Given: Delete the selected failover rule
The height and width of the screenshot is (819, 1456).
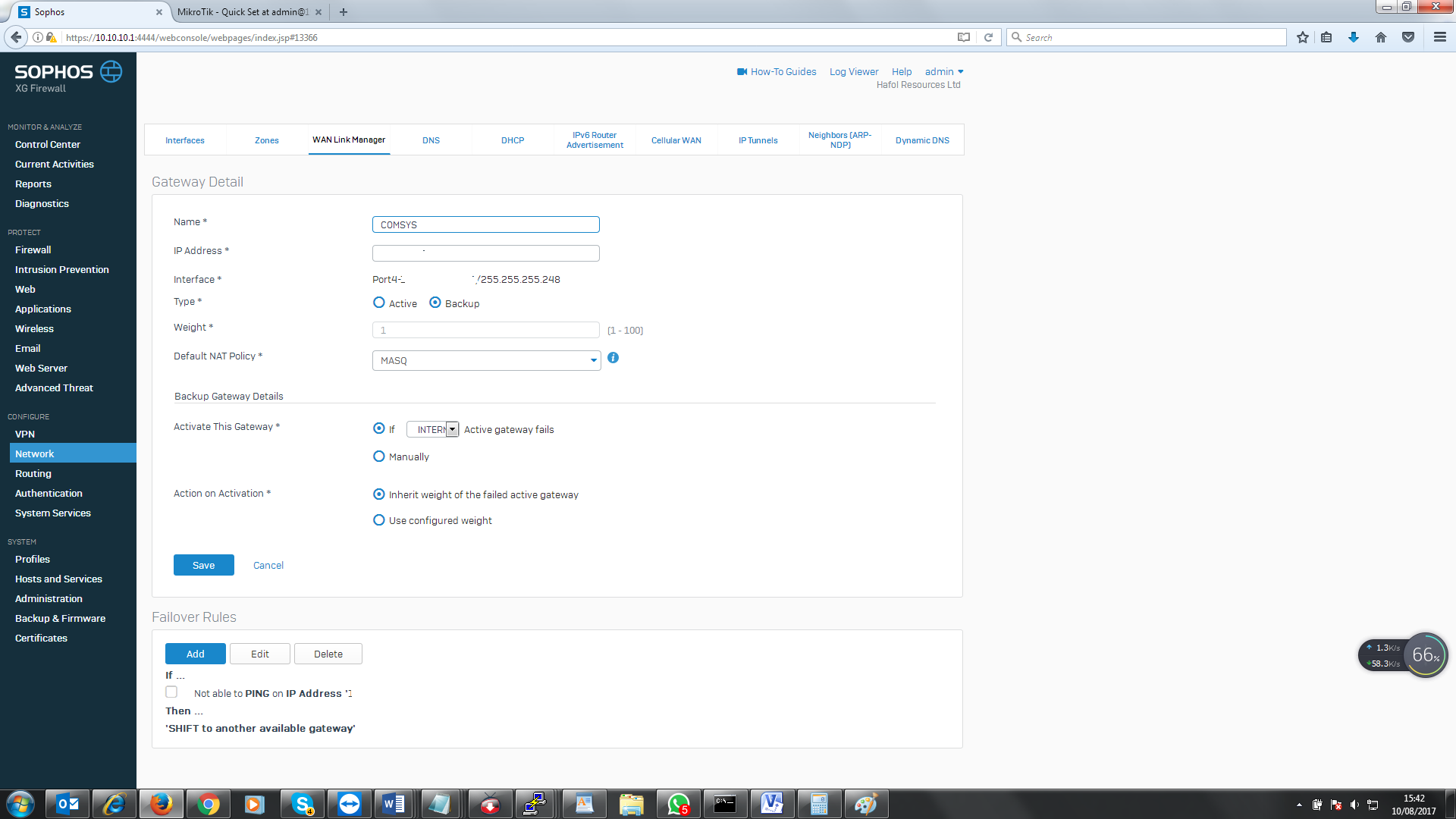Looking at the screenshot, I should click(x=328, y=654).
